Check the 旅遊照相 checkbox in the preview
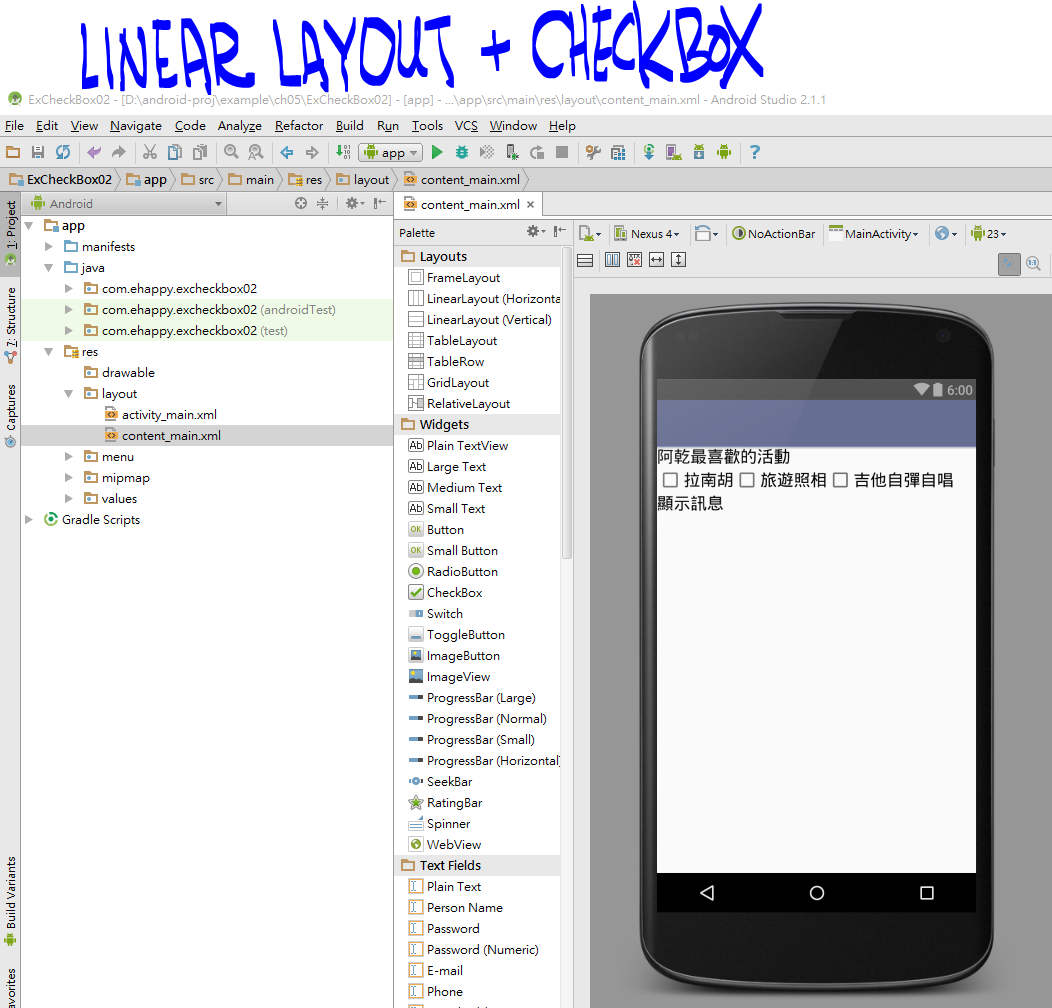Screen dimensions: 1052x1008 click(744, 480)
